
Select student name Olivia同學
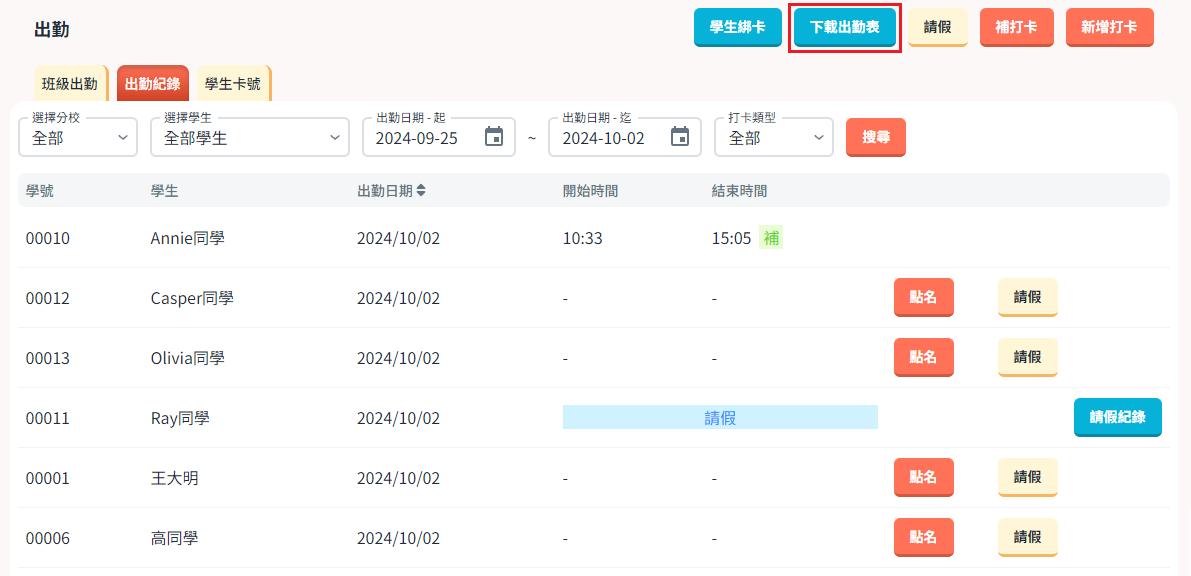[188, 358]
